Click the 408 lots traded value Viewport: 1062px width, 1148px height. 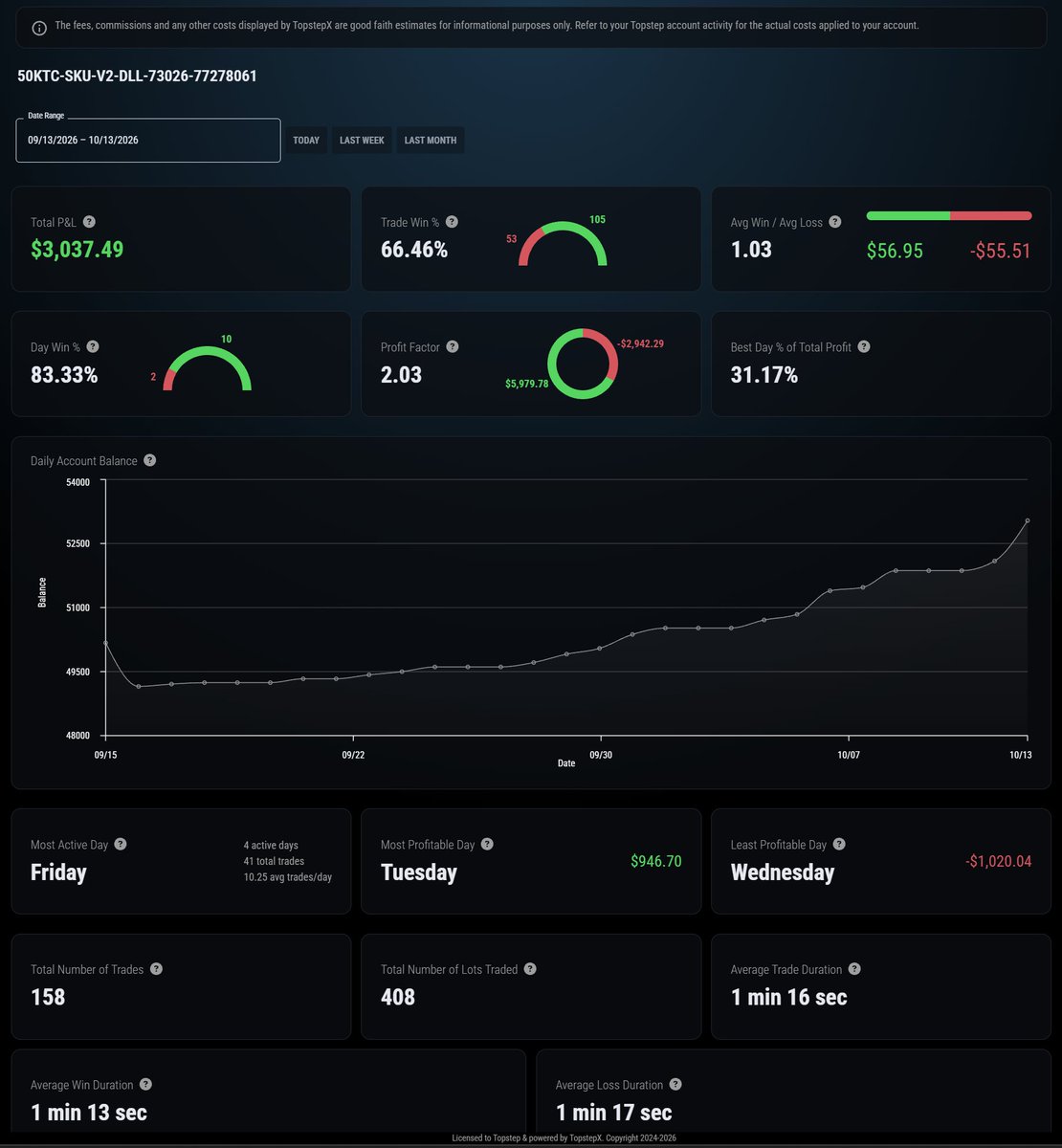click(398, 997)
